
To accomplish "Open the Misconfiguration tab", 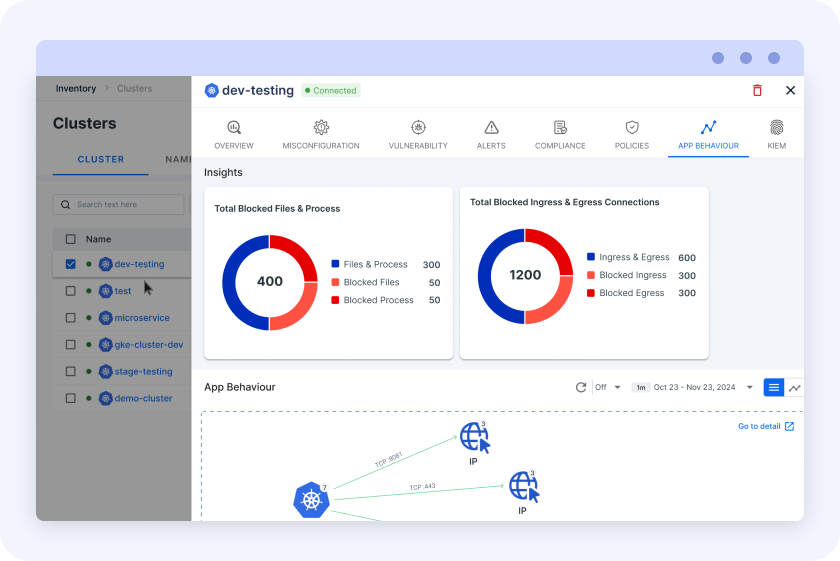I will [321, 135].
